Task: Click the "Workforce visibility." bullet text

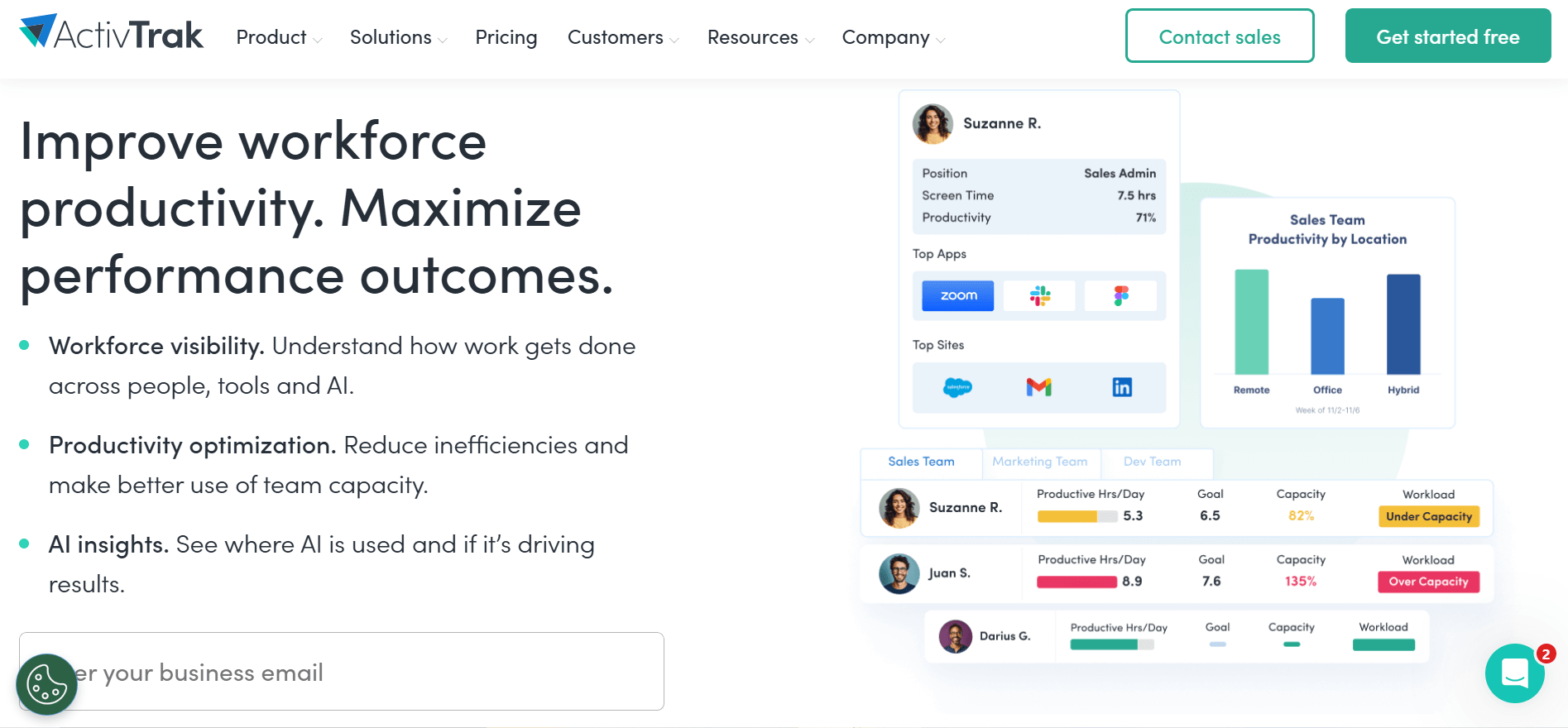Action: pos(156,346)
